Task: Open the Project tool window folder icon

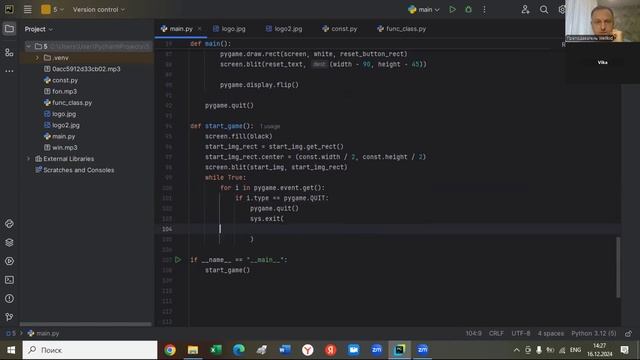Action: pos(9,29)
